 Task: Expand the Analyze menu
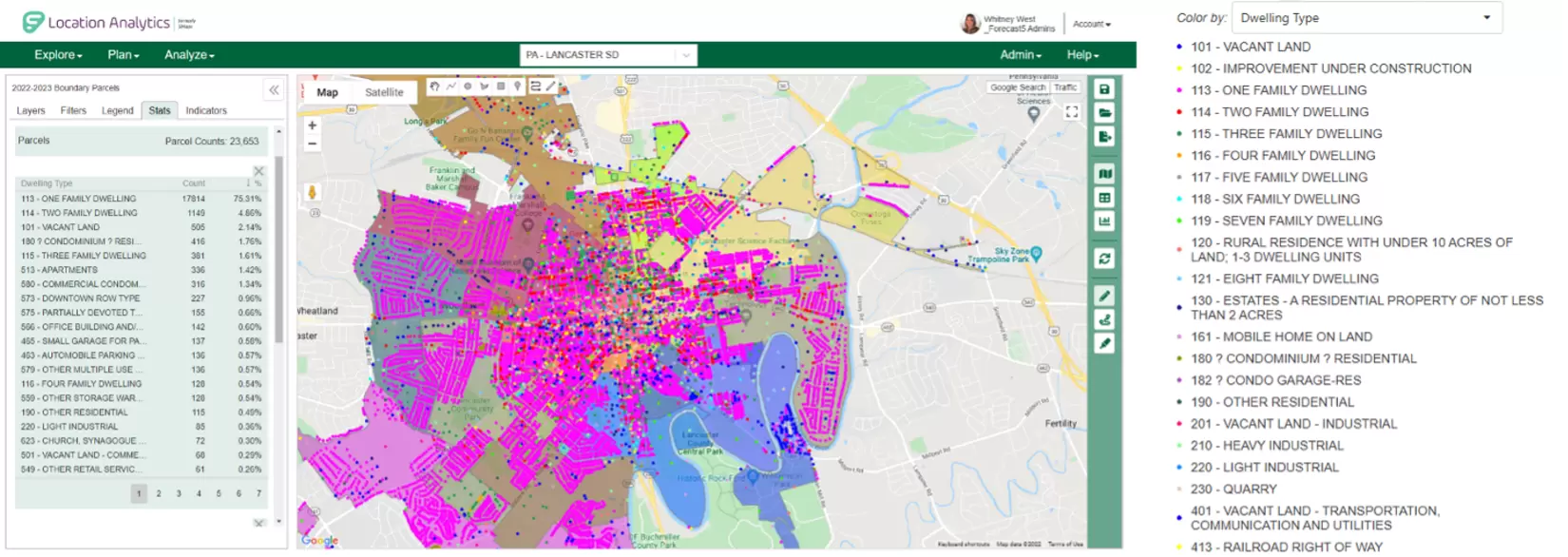[x=189, y=55]
